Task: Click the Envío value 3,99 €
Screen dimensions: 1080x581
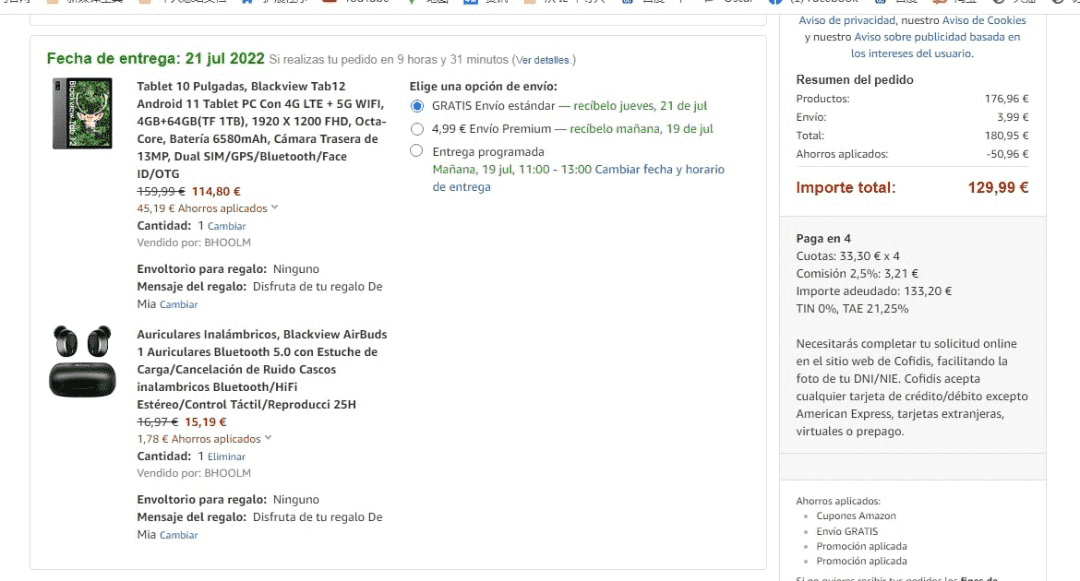Action: coord(1012,117)
